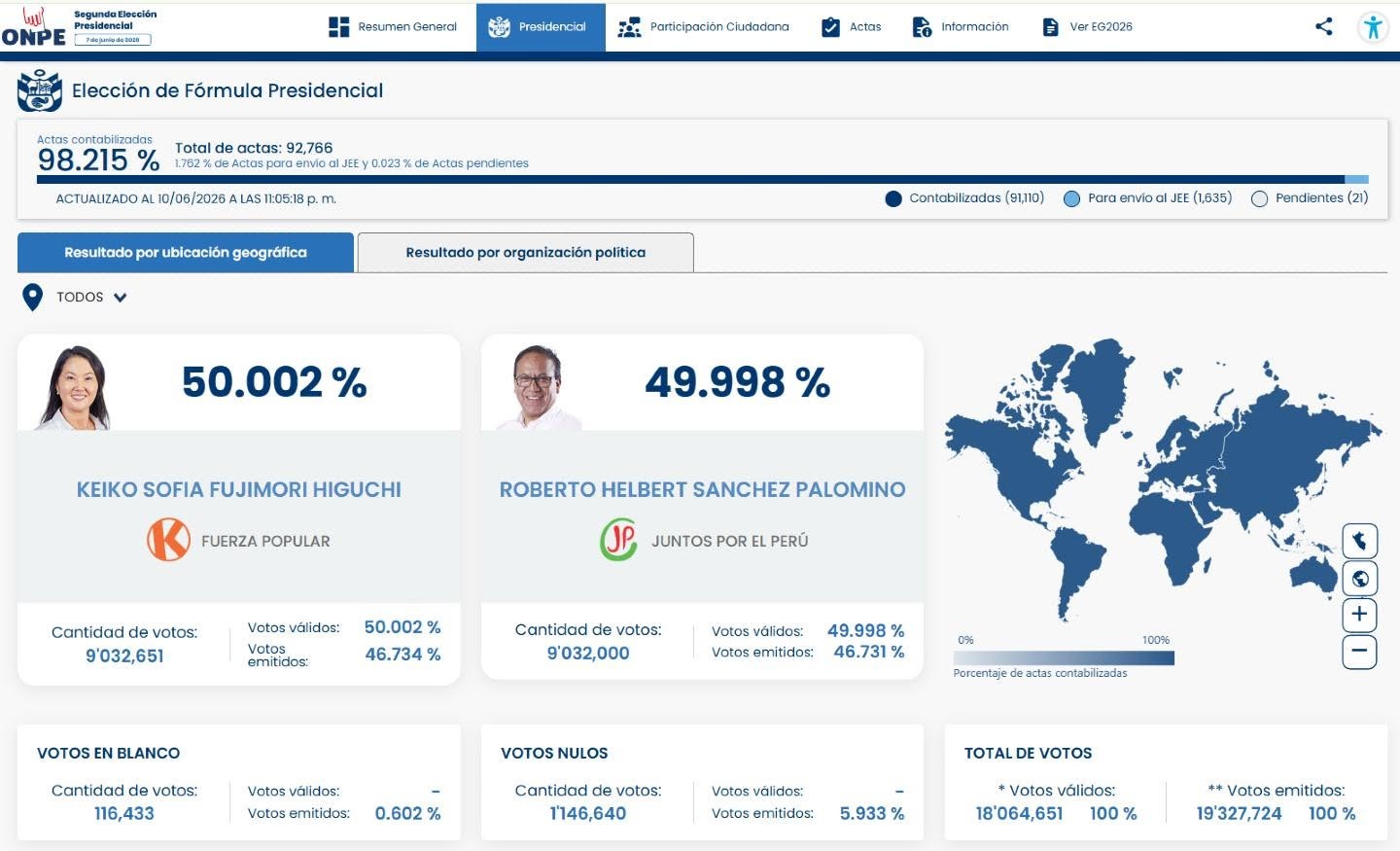Click Roberto Sánchez's photo

point(538,387)
